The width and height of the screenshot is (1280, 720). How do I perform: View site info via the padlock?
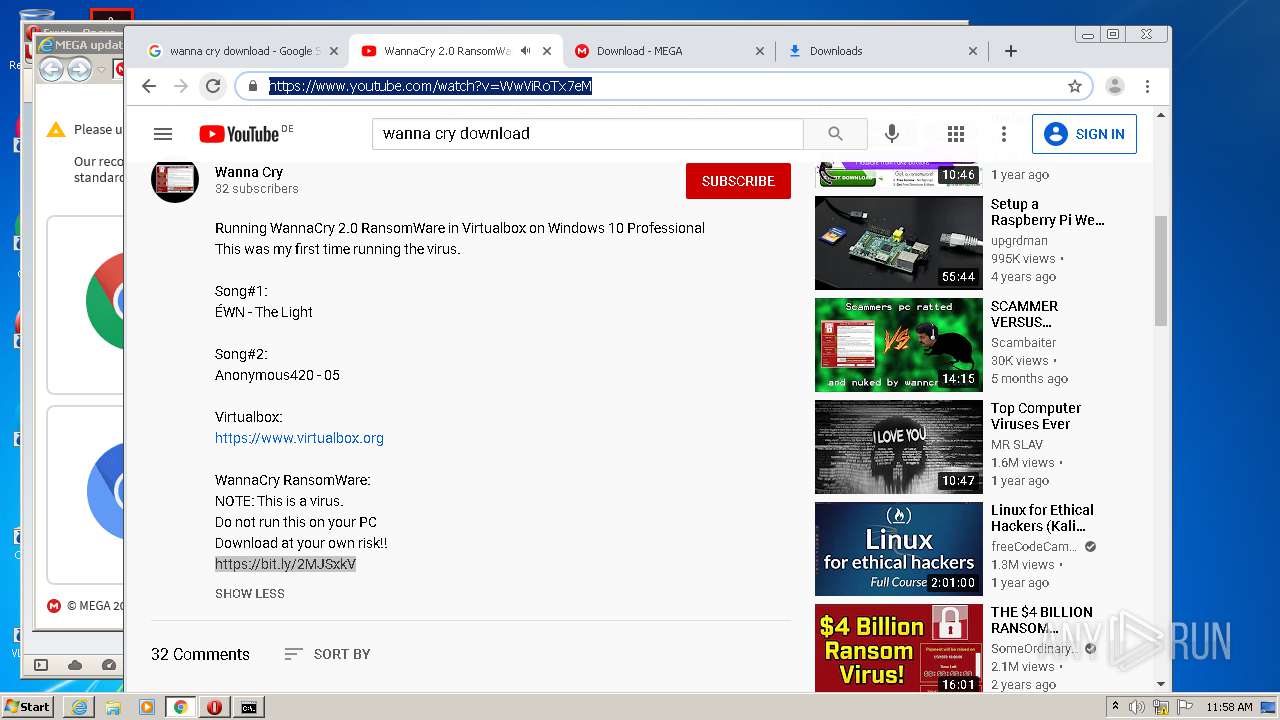click(253, 86)
